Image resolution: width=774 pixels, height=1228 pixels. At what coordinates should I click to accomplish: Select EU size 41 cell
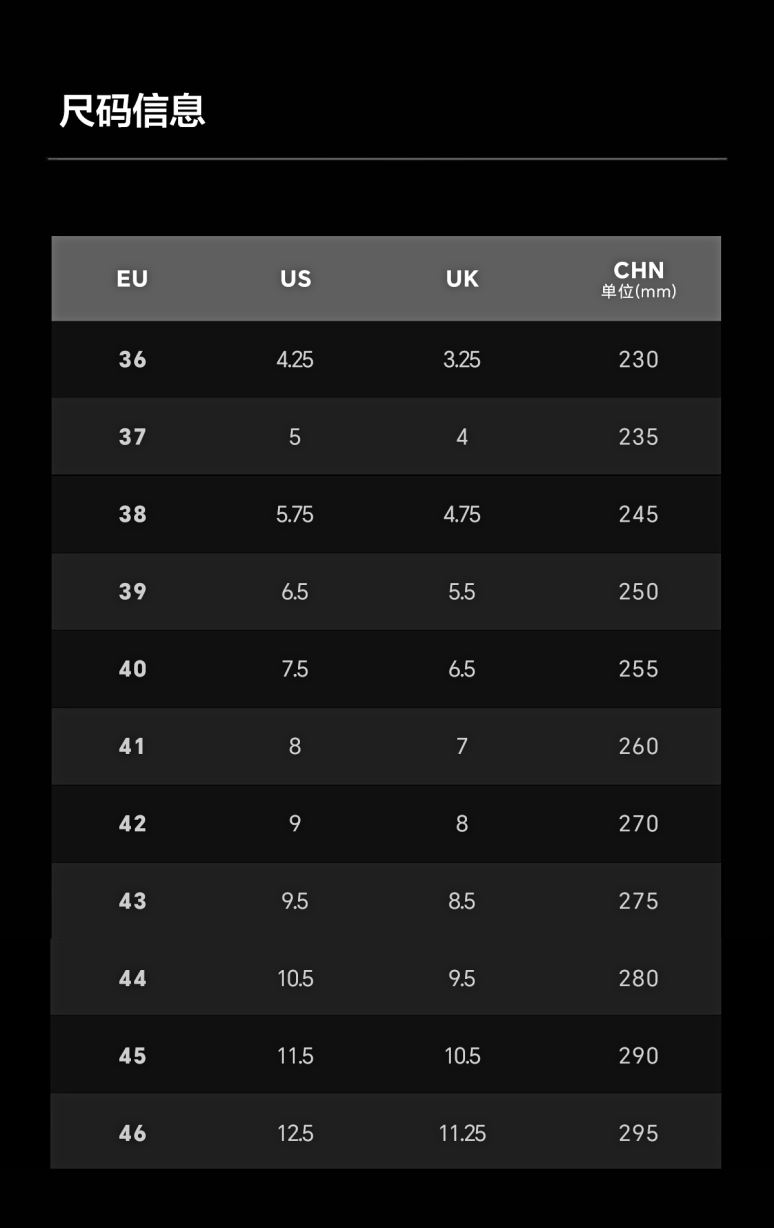[132, 746]
